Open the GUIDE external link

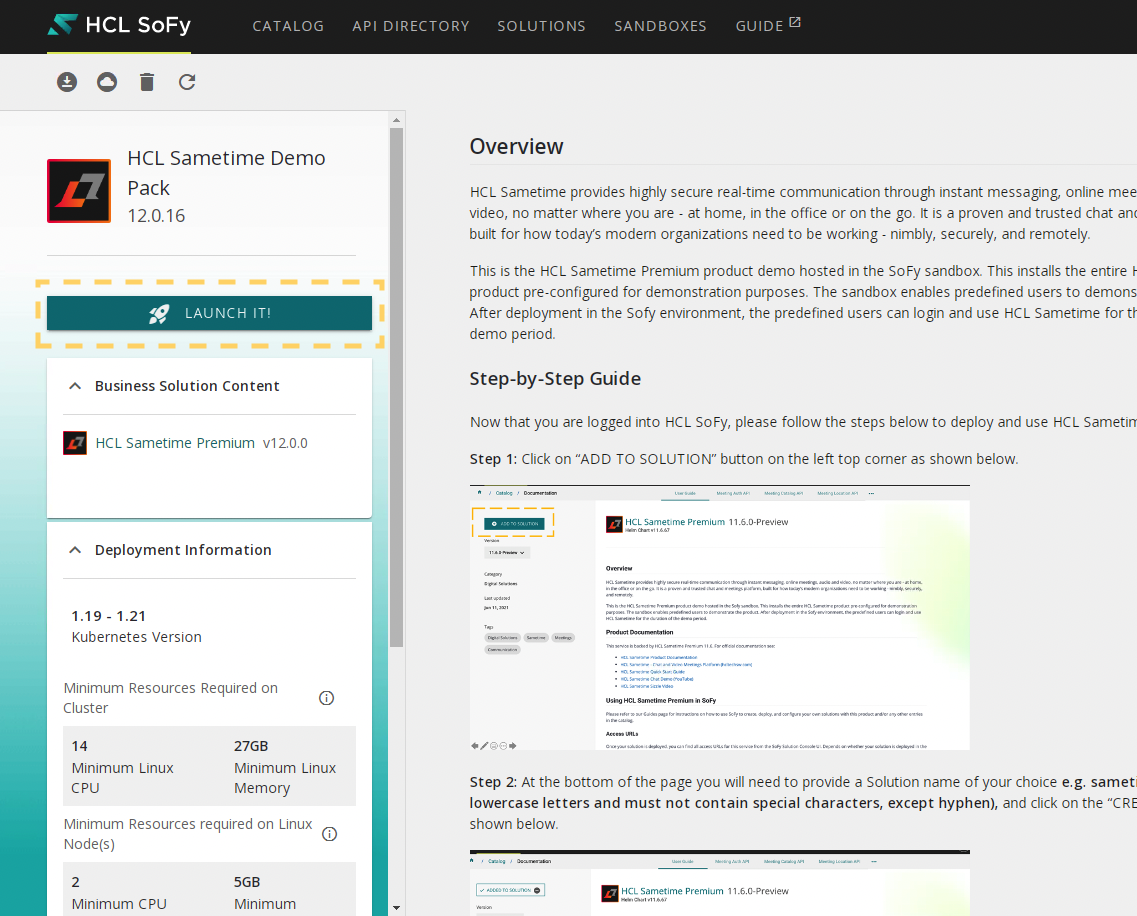point(768,25)
